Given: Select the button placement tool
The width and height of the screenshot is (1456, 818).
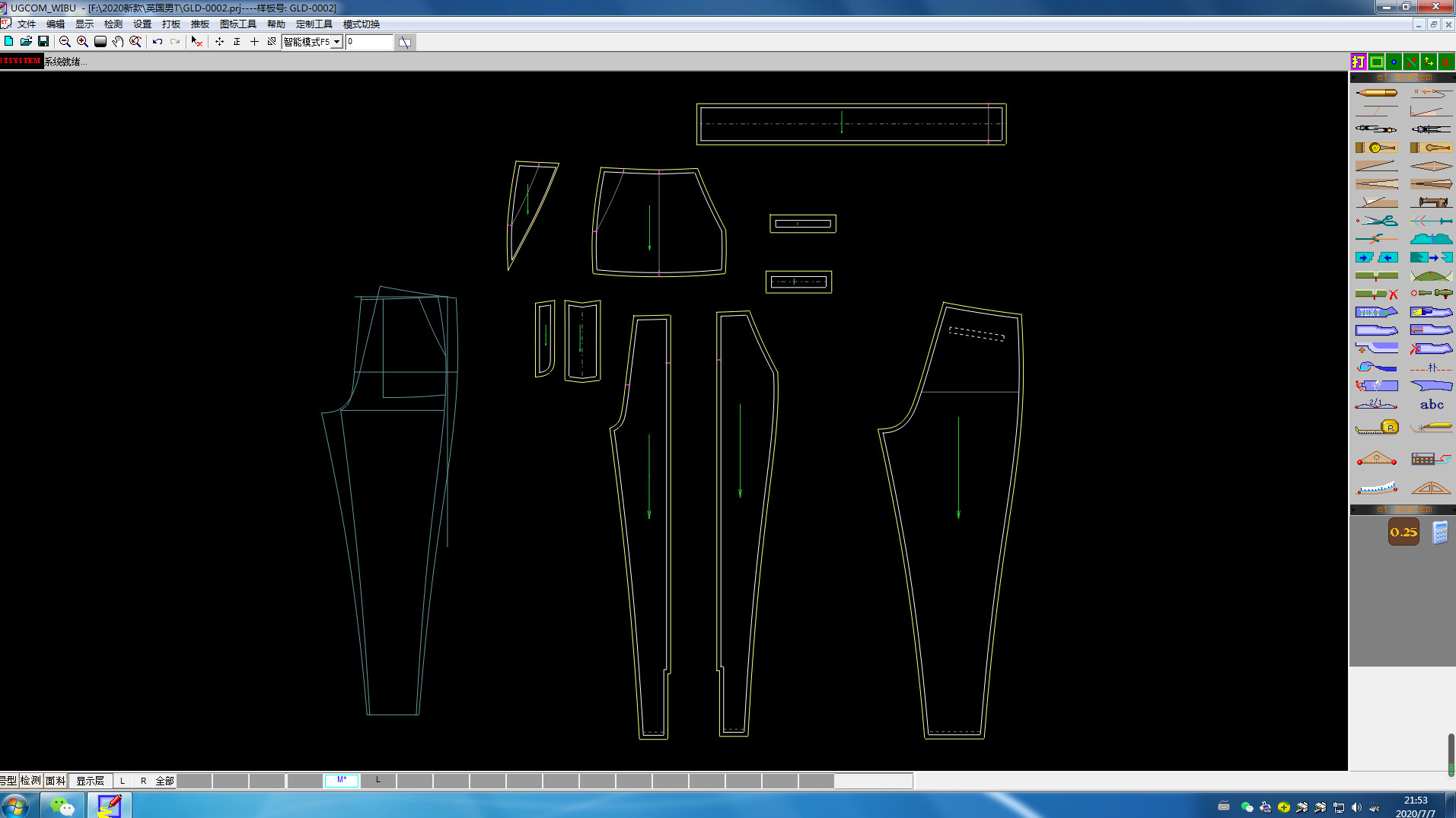Looking at the screenshot, I should pos(1376,148).
